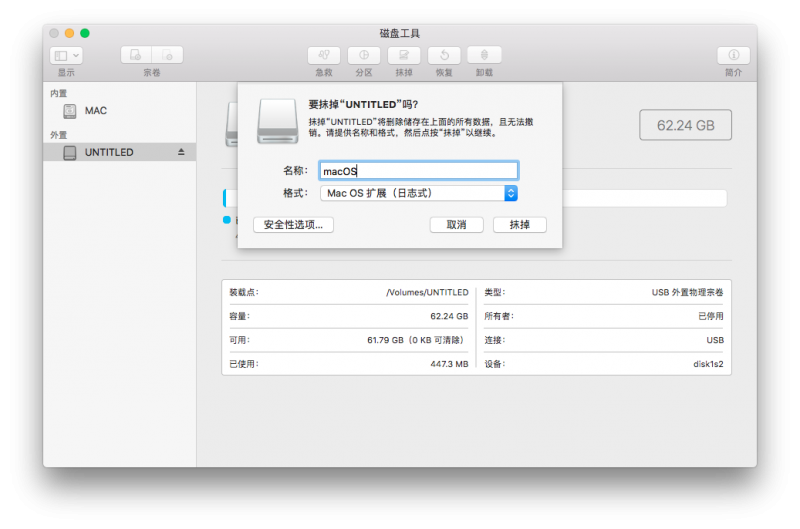Click the Restore (恢复) toolbar icon

pos(444,55)
